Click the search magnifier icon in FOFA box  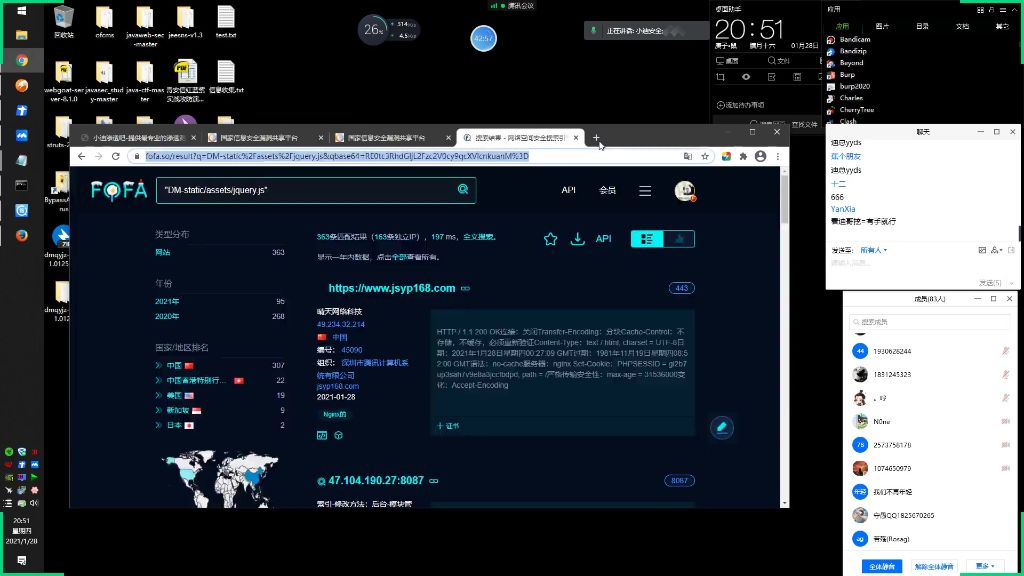[x=463, y=189]
